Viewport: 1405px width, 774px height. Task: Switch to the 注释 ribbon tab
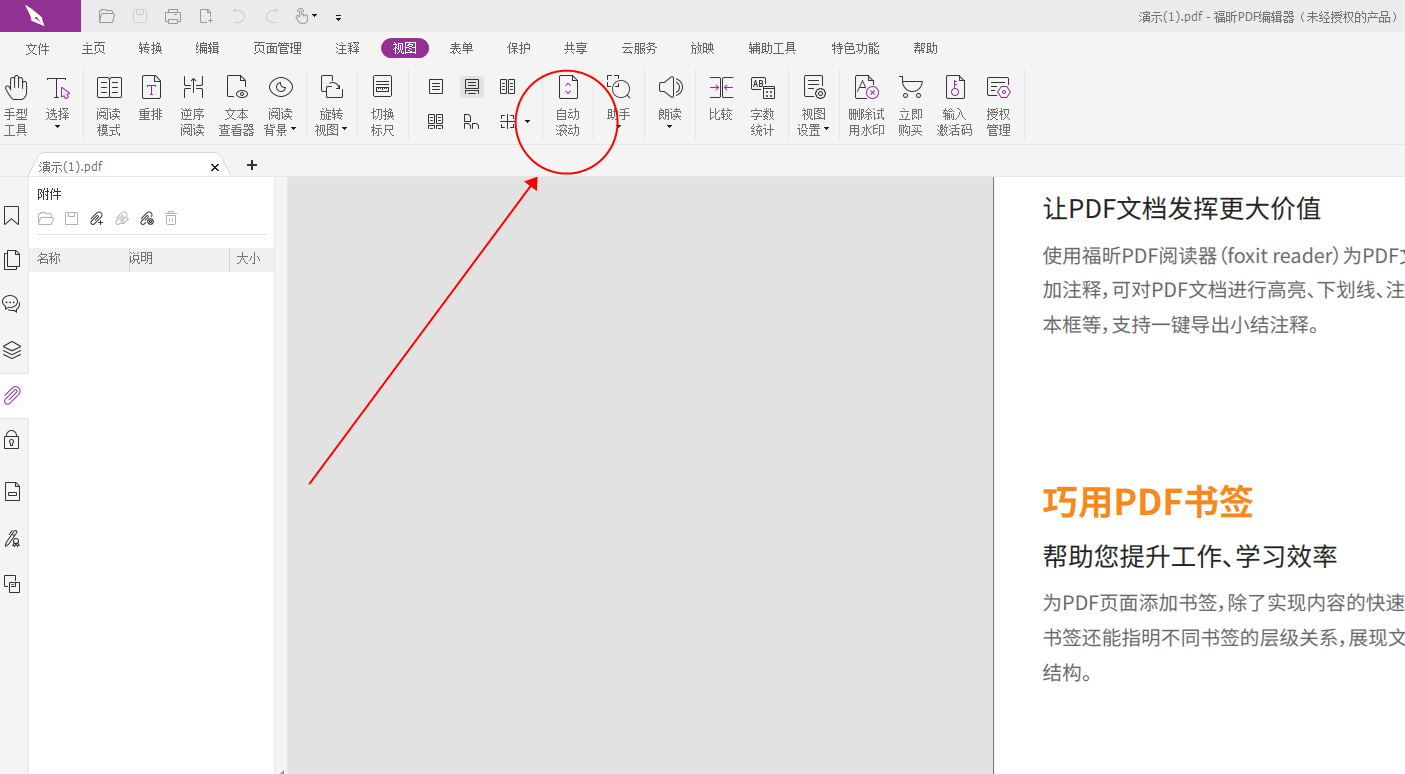tap(346, 47)
